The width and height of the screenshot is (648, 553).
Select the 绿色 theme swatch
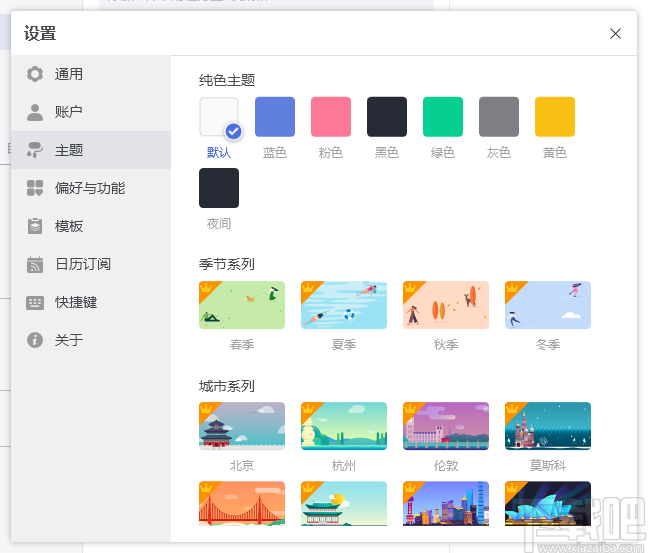[x=443, y=117]
